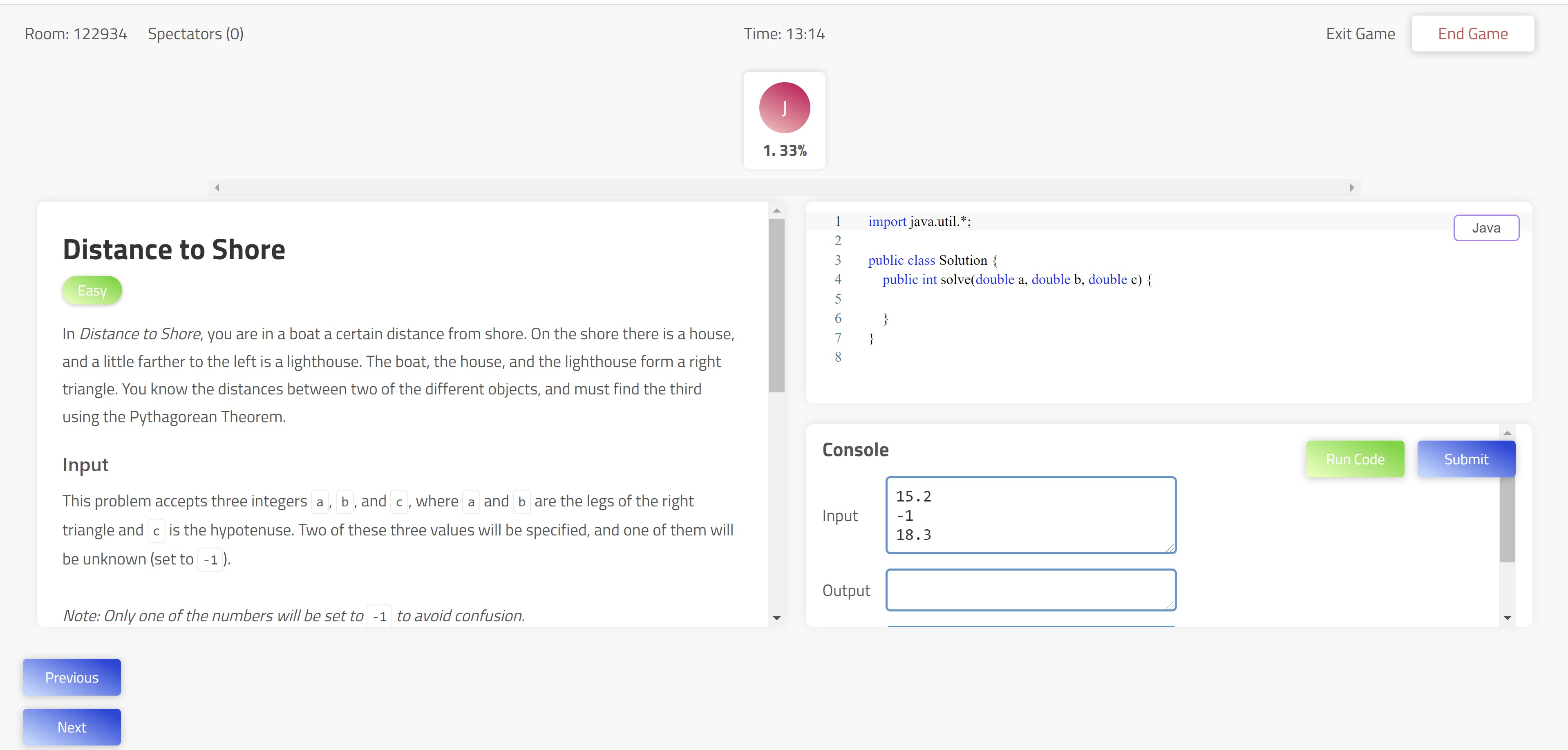The image size is (1568, 750).
Task: Open Spectators (0) list
Action: pyautogui.click(x=195, y=34)
